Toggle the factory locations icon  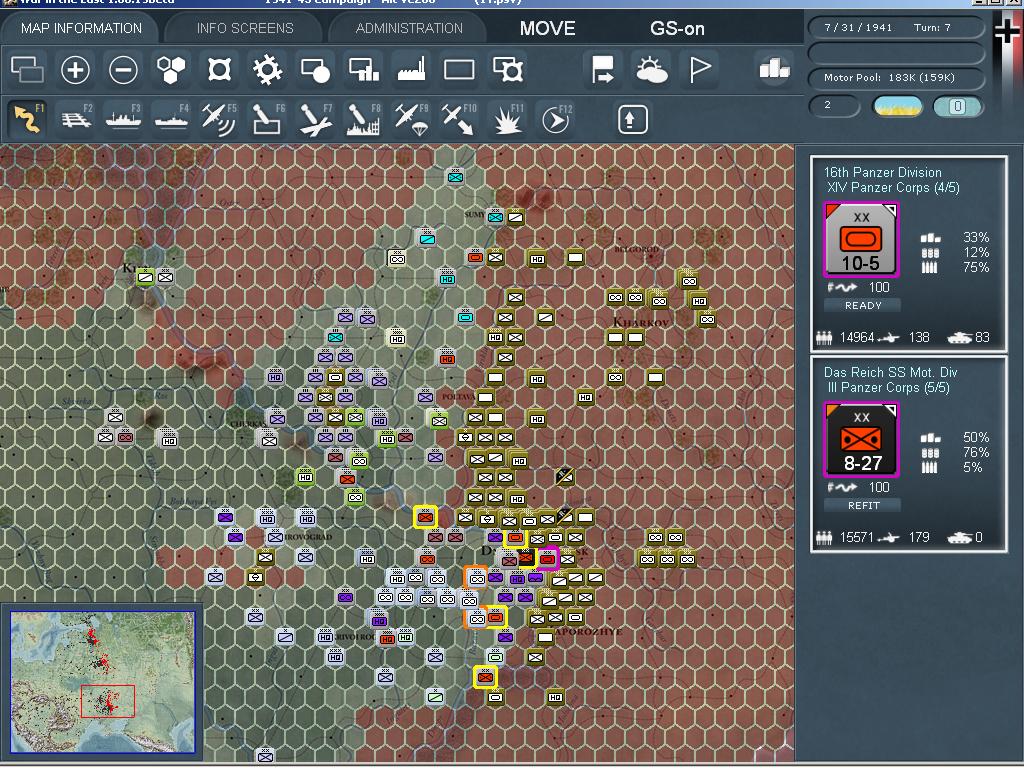(x=411, y=69)
